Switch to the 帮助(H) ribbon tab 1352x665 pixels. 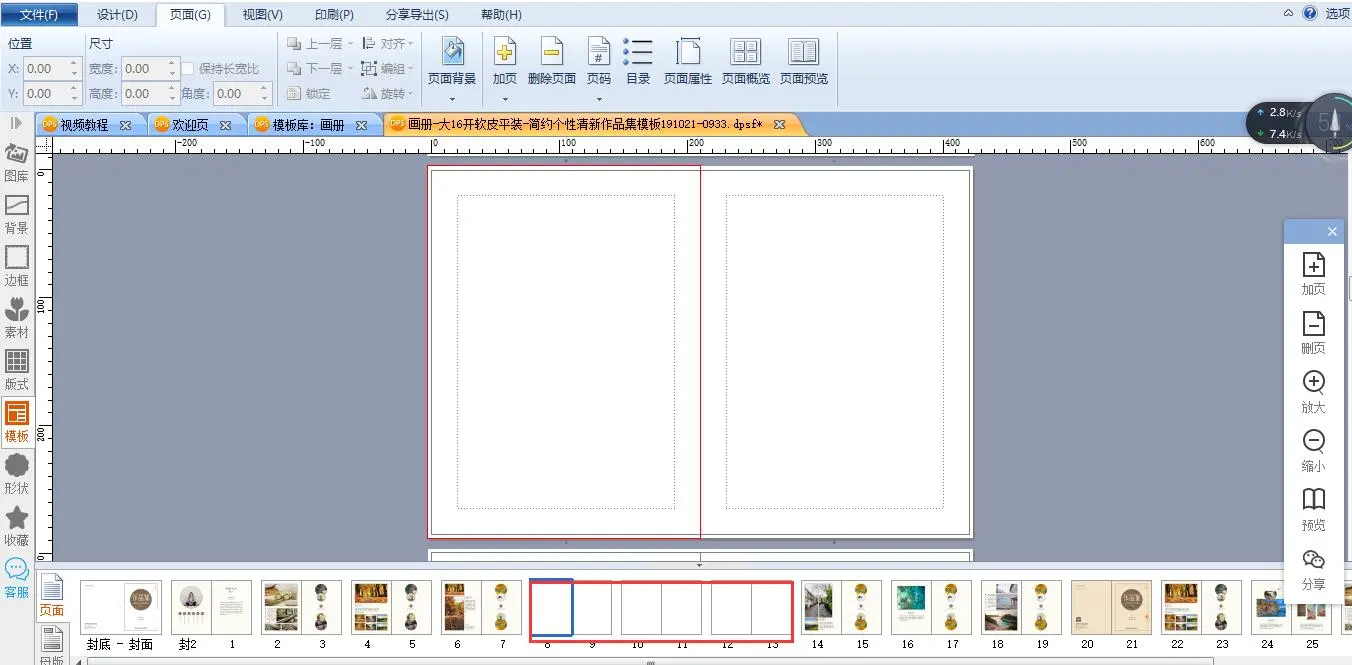click(x=501, y=15)
